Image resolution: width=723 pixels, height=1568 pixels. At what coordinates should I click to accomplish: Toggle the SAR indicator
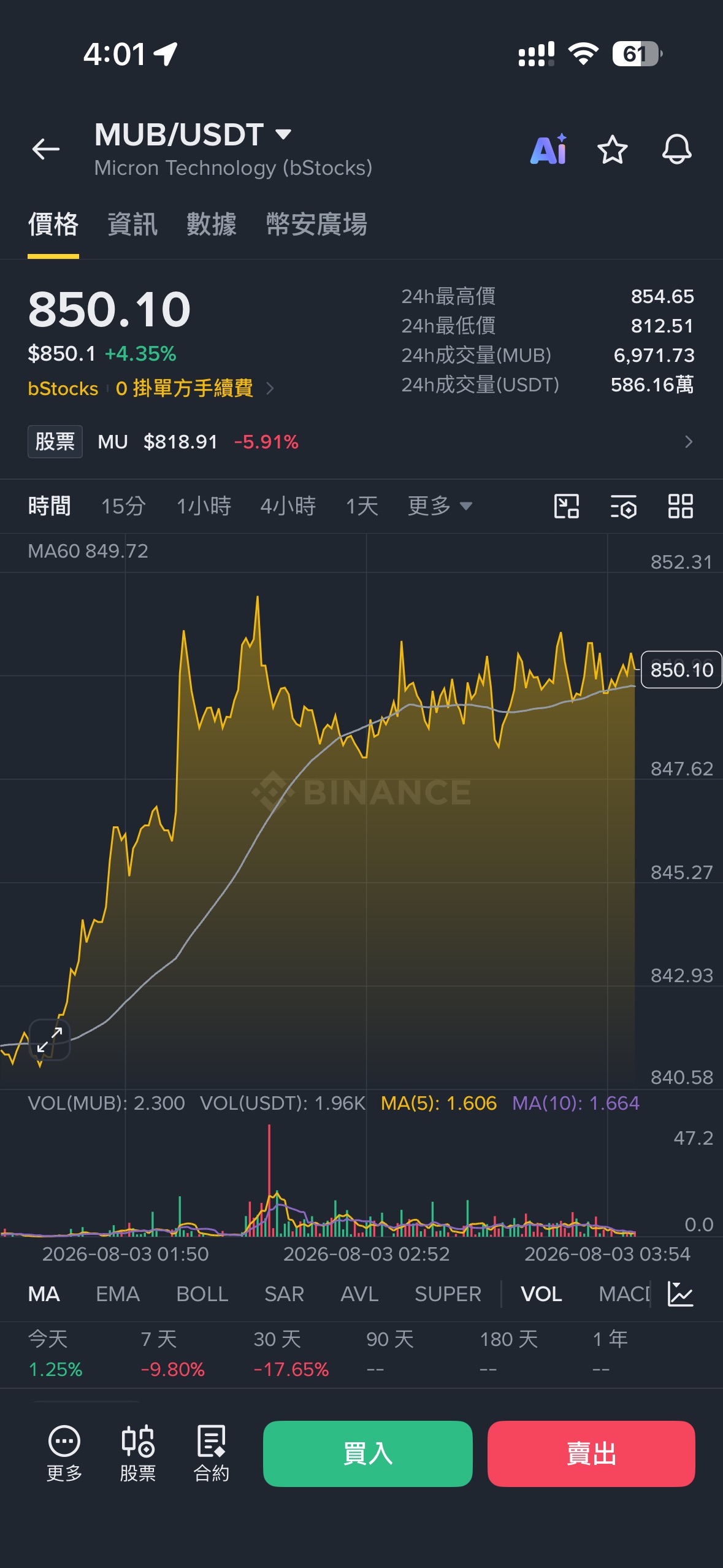(x=285, y=1294)
